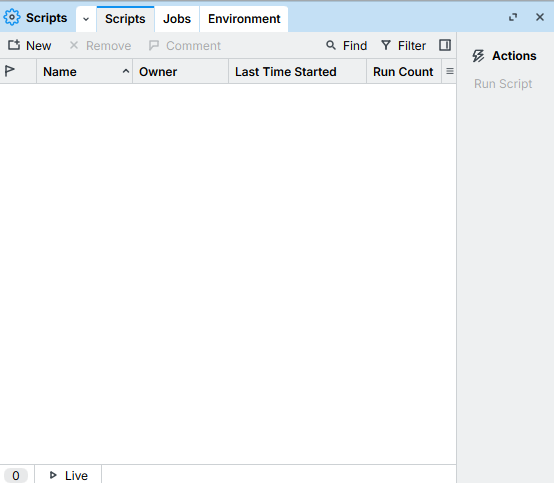
Task: Toggle Name sort order arrow
Action: tap(125, 71)
